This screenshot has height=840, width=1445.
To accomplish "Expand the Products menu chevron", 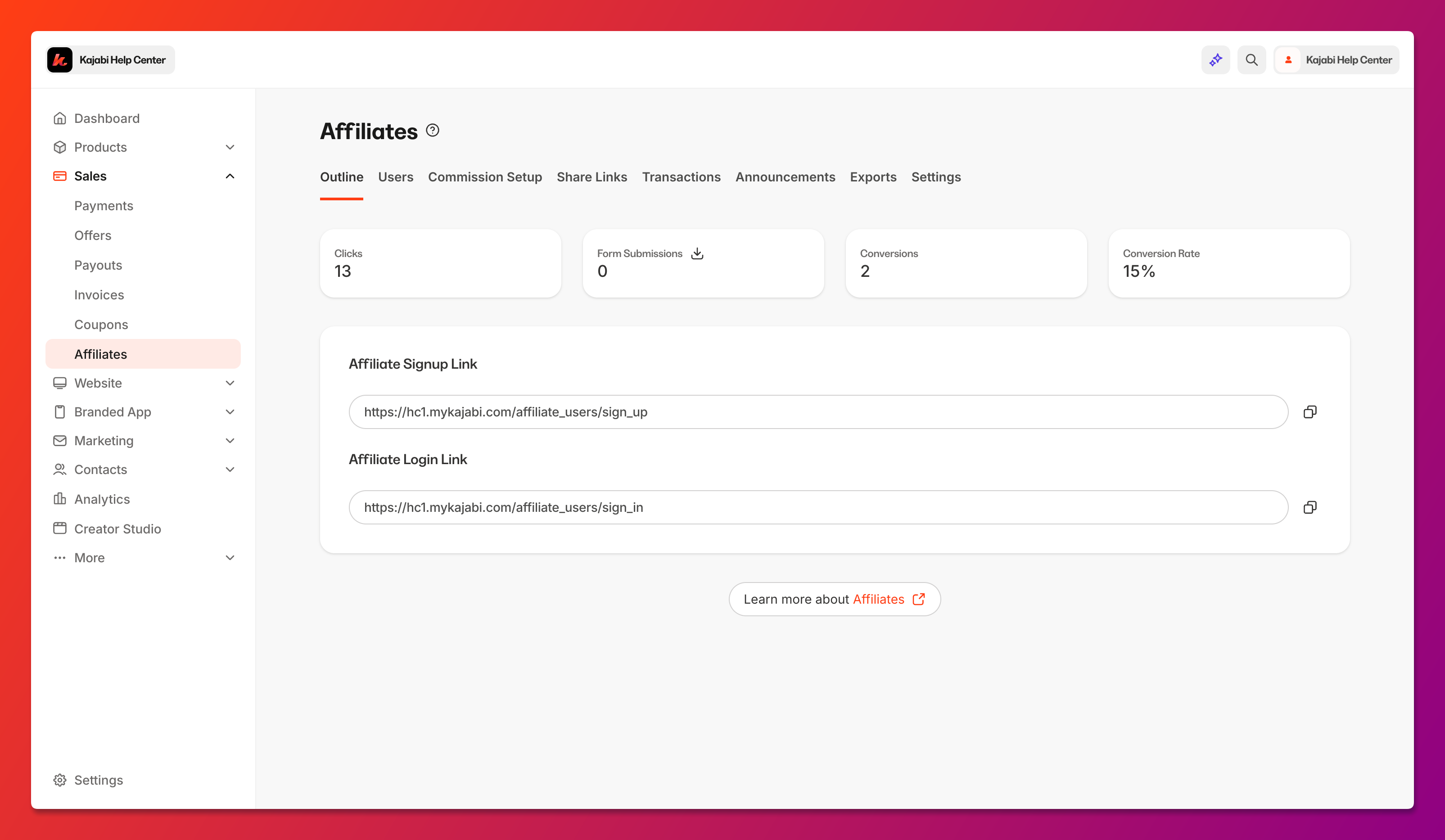I will coord(230,147).
